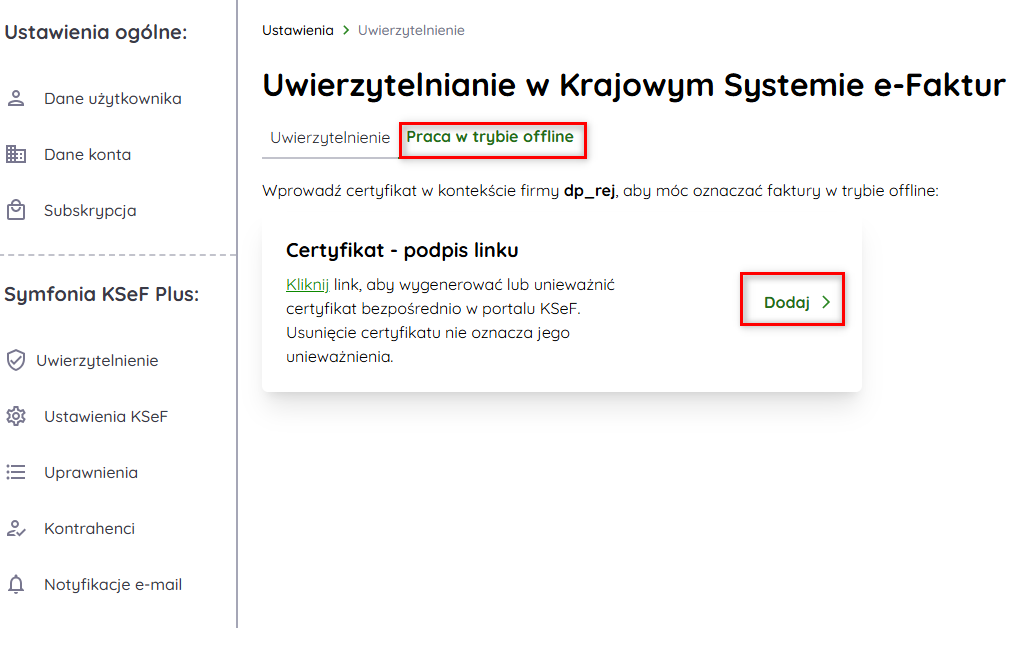Open the Subskrypcja menu label

coord(90,210)
